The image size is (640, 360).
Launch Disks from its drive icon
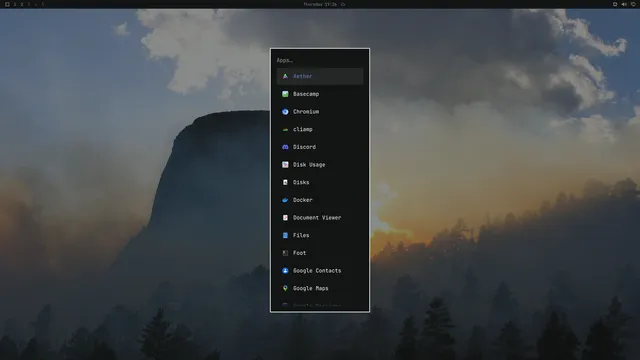(285, 182)
